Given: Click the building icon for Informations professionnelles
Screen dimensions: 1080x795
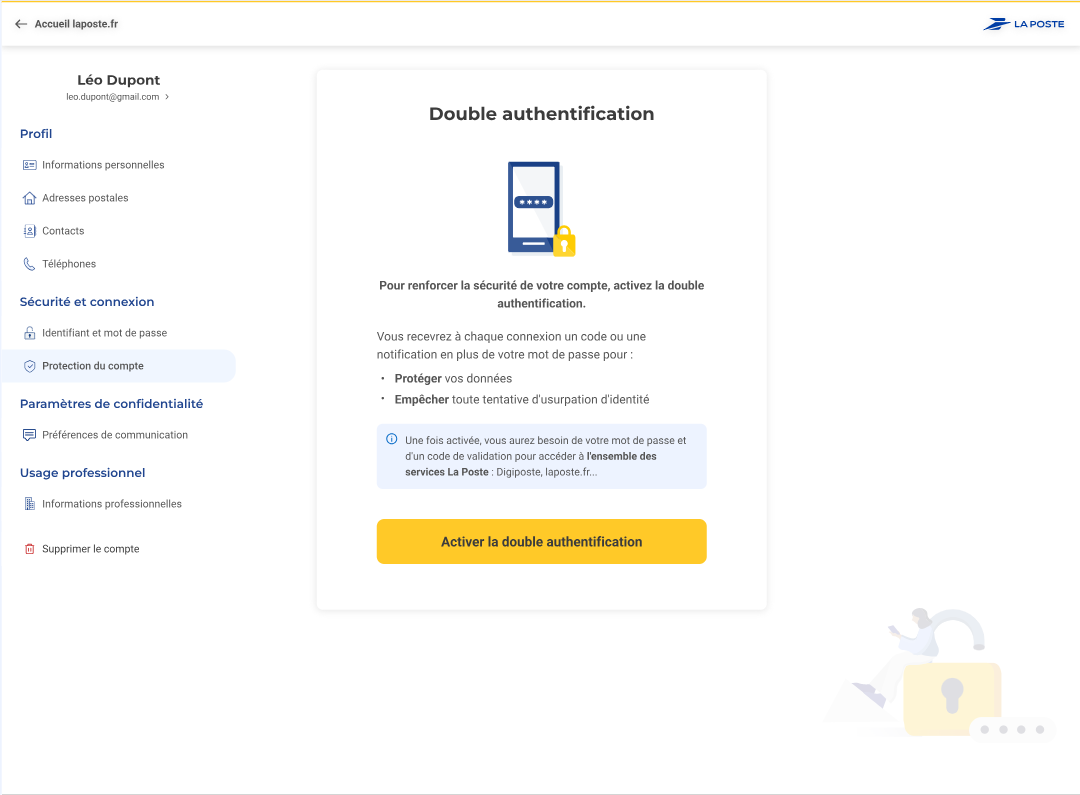Looking at the screenshot, I should click(29, 504).
